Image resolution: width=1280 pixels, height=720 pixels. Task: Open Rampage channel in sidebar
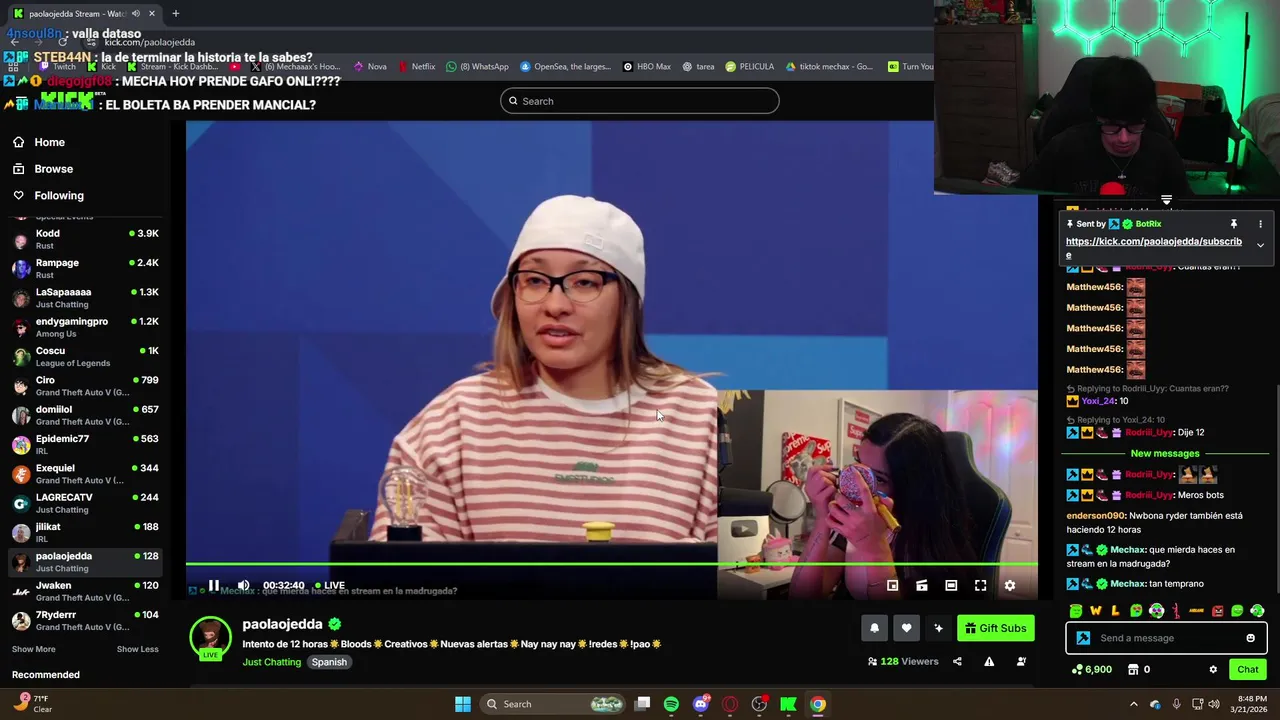(x=85, y=268)
